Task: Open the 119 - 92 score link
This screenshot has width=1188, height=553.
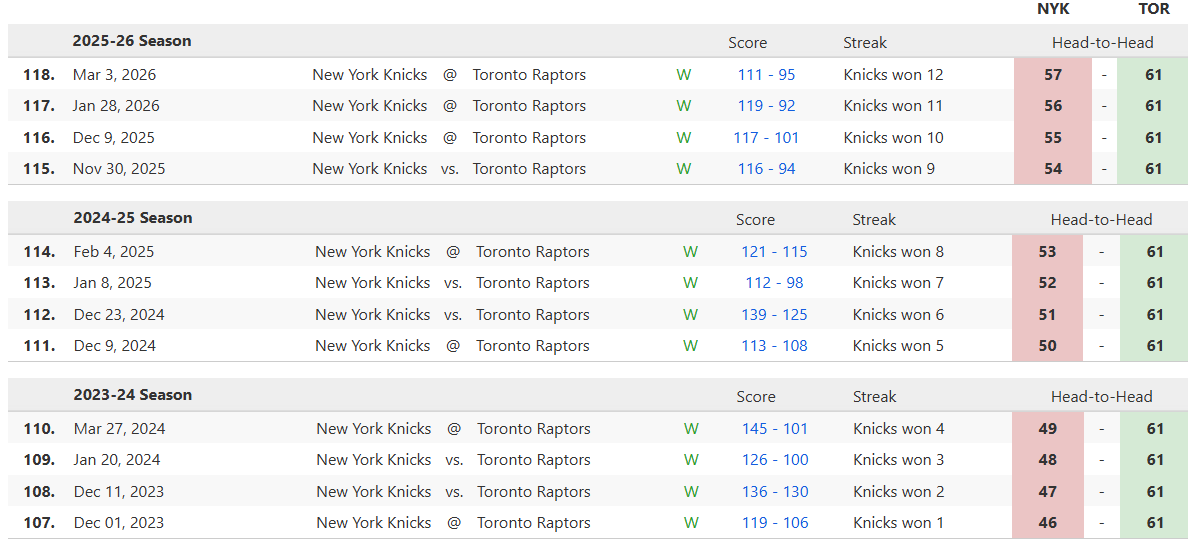Action: click(766, 106)
